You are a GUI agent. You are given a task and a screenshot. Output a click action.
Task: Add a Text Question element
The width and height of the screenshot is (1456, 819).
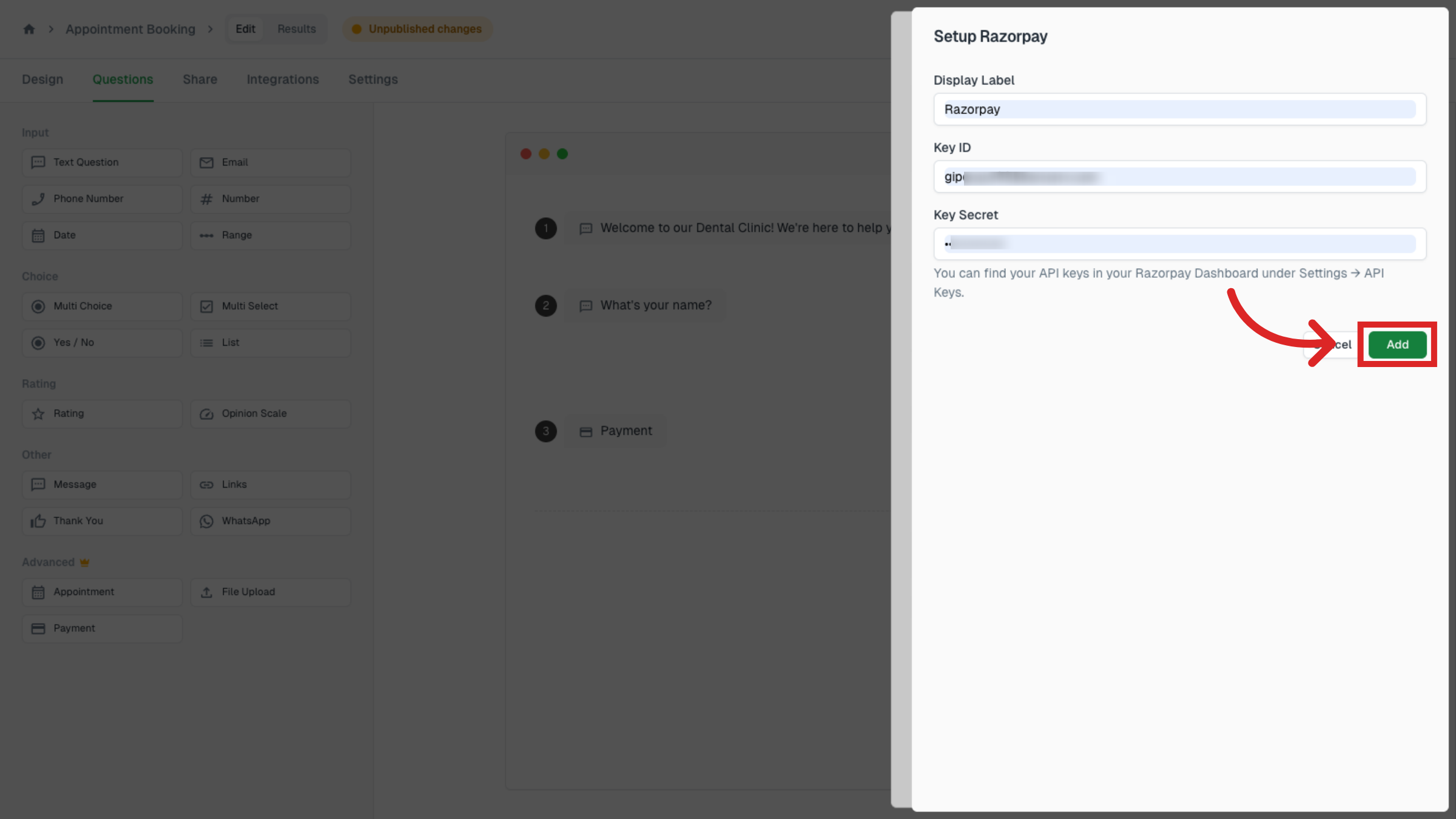(x=102, y=163)
